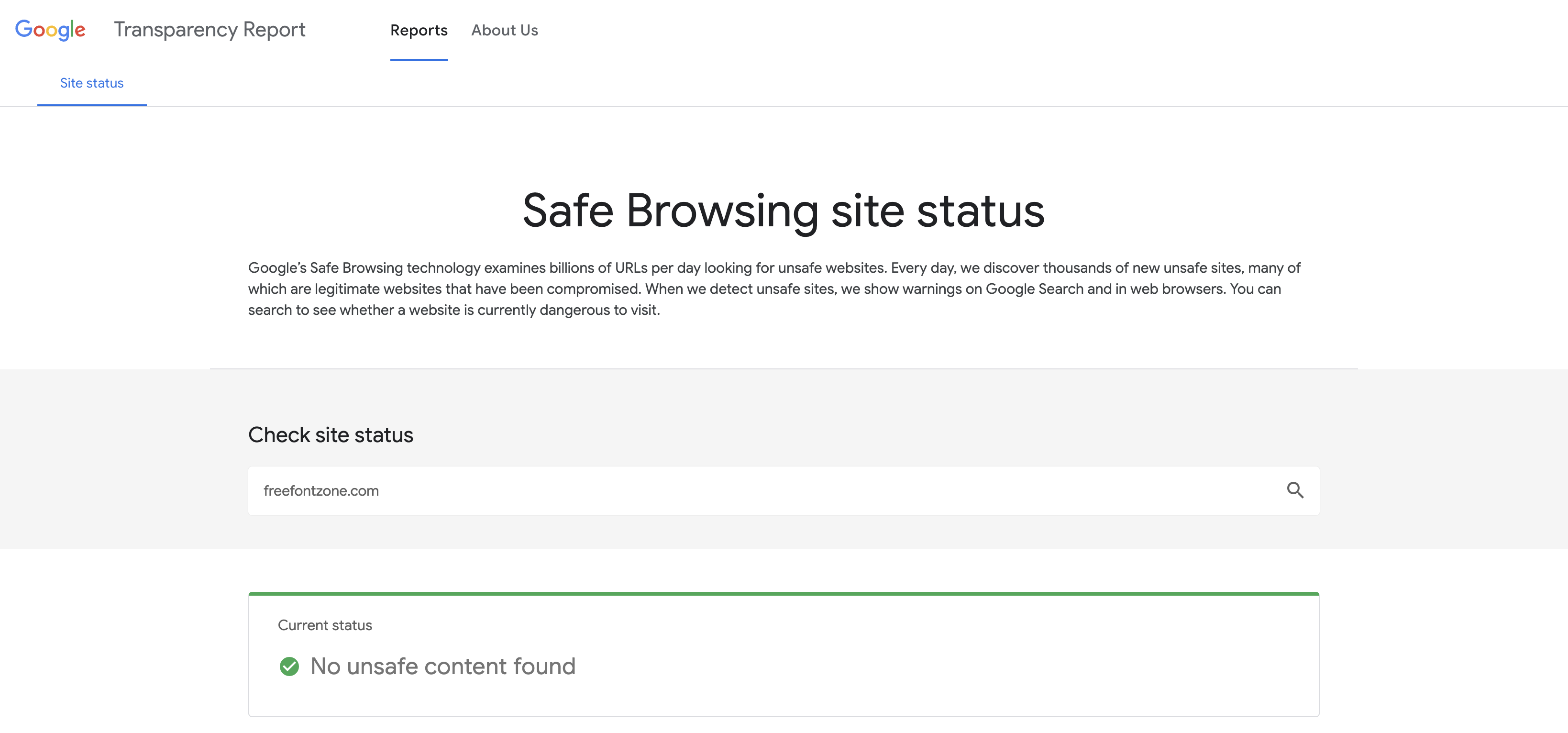This screenshot has height=733, width=1568.
Task: Select the Site status sub-tab
Action: 92,83
